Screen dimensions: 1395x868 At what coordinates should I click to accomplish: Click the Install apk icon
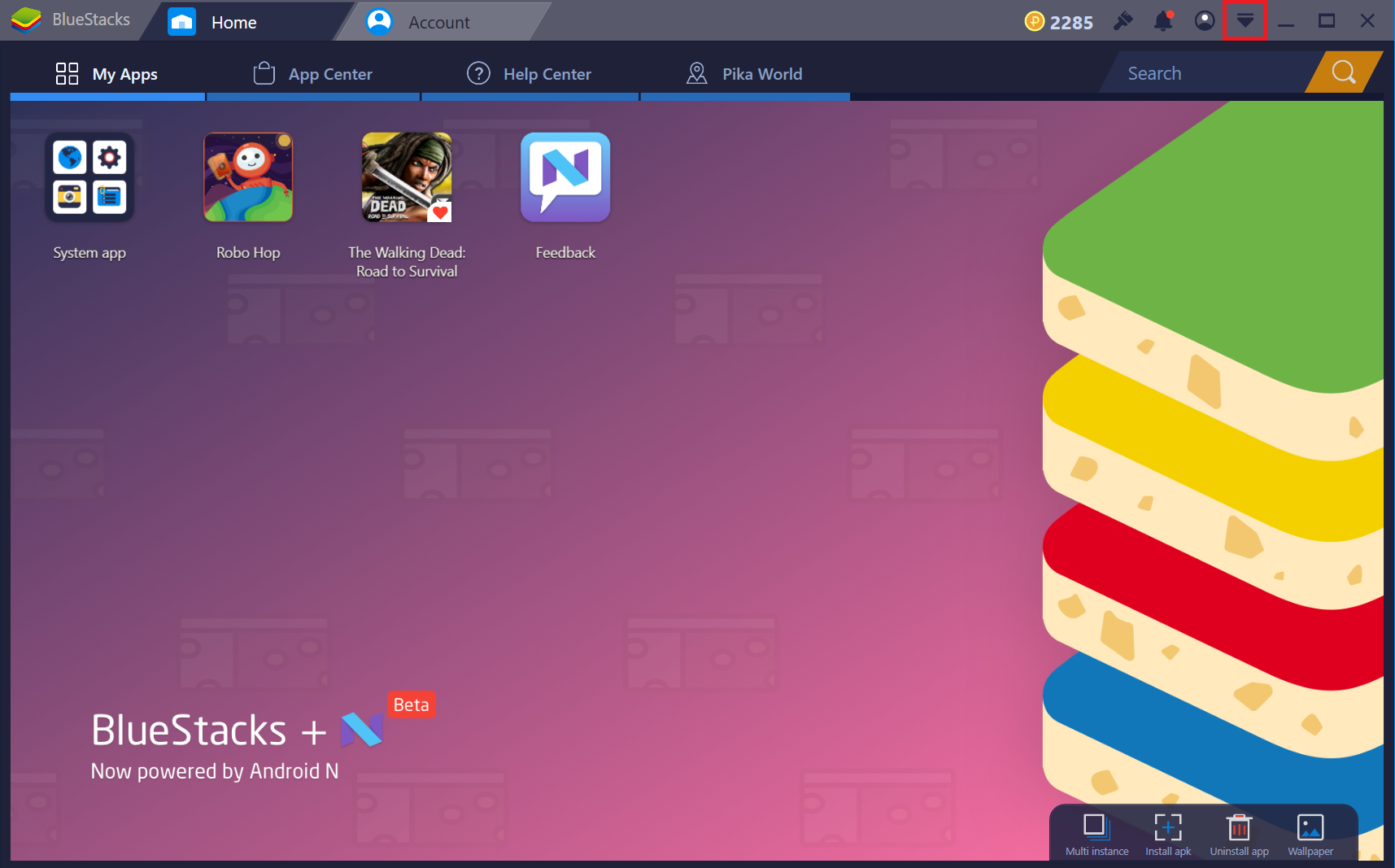(1168, 827)
